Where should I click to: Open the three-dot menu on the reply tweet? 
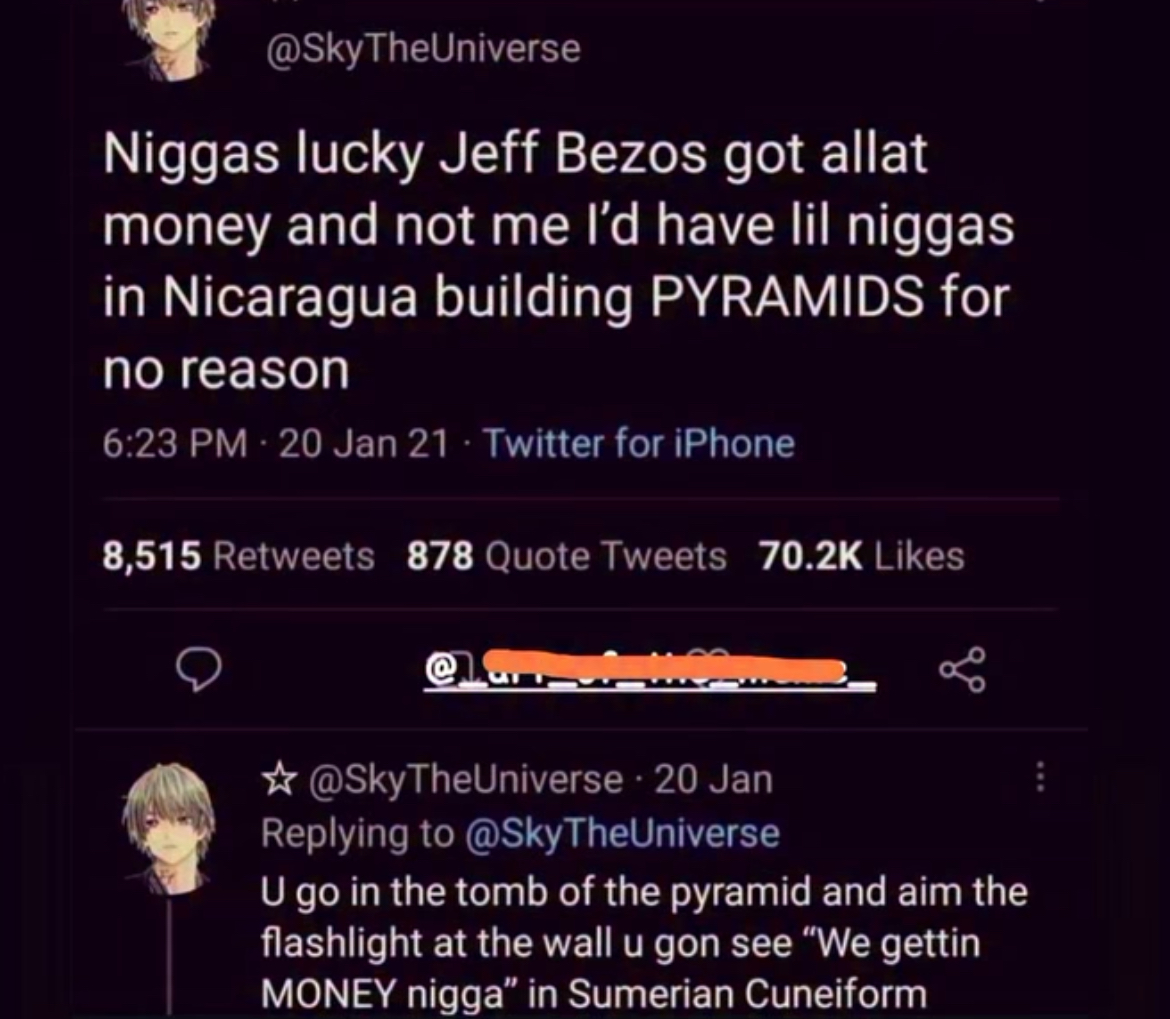tap(1040, 777)
